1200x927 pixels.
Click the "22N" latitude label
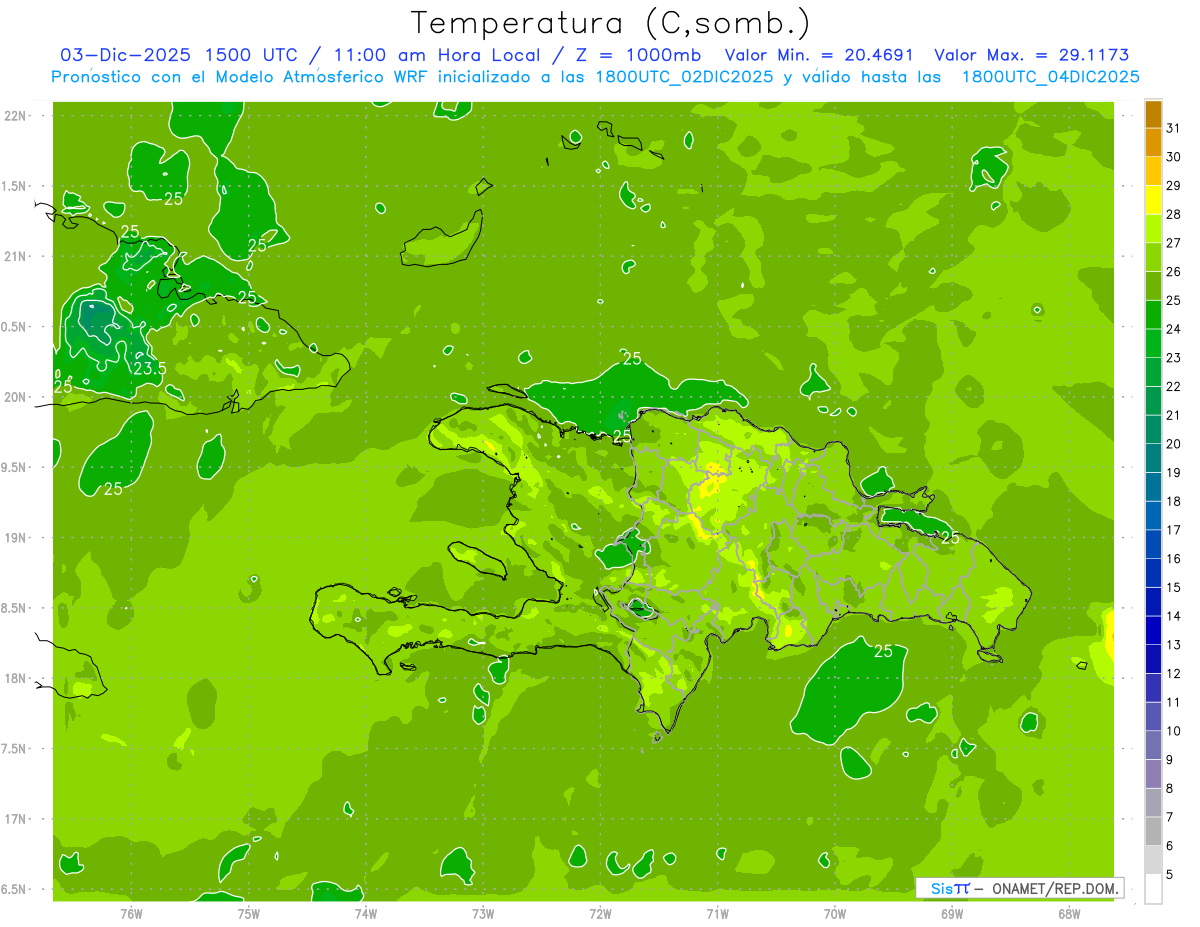(15, 116)
